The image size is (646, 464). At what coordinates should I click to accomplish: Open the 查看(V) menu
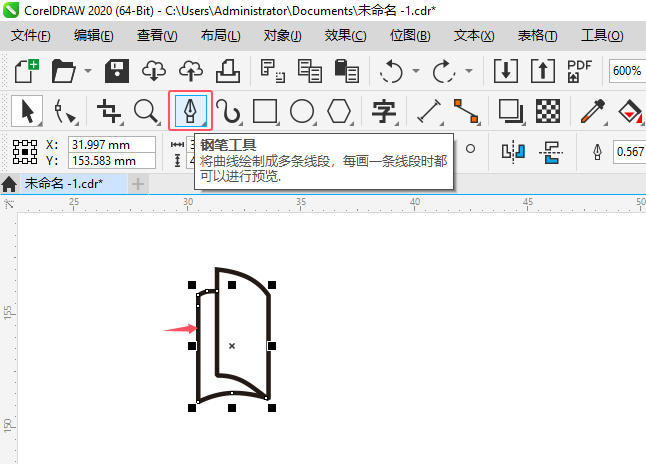[x=157, y=35]
